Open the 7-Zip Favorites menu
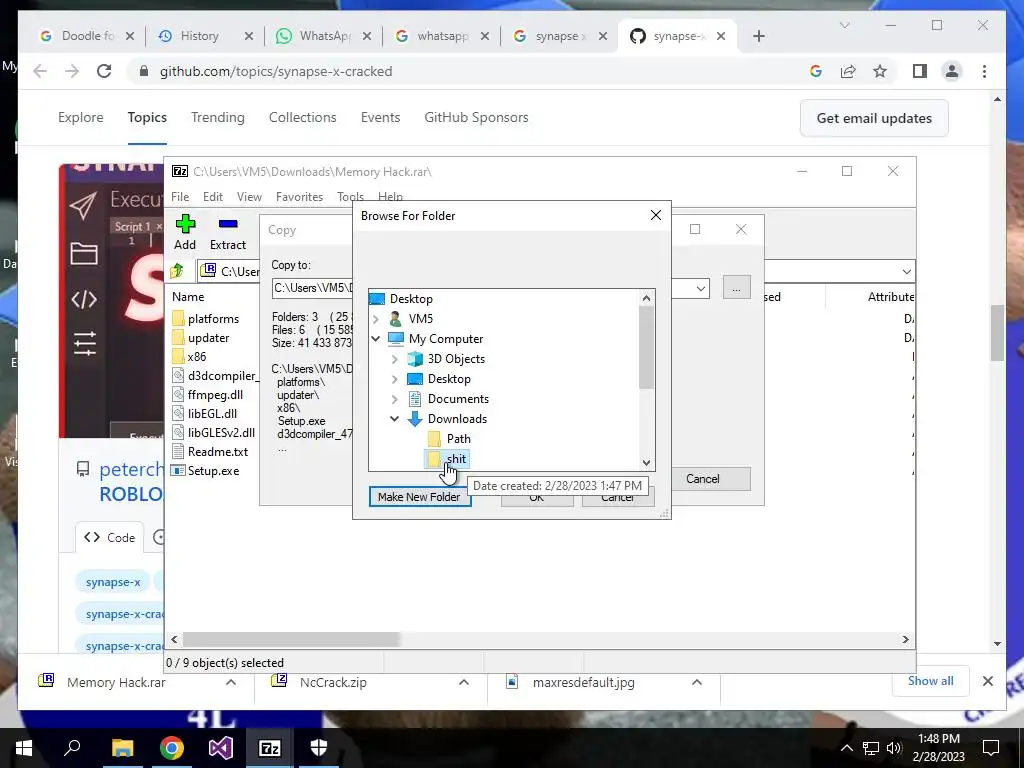Screen dimensions: 1024x768 click(x=299, y=197)
